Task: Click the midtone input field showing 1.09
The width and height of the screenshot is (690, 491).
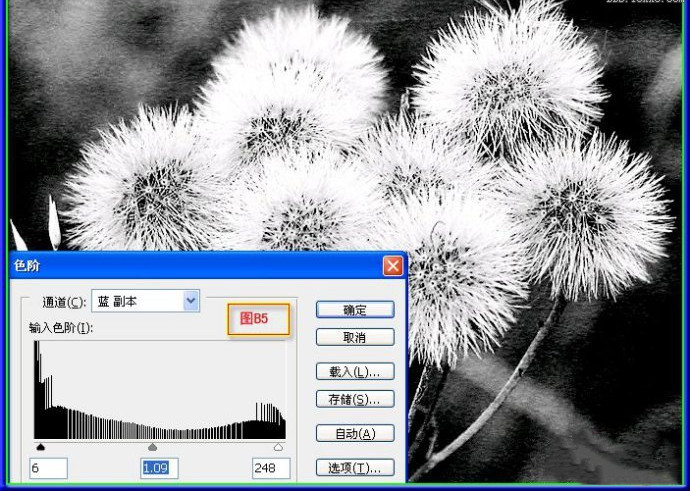Action: 159,468
